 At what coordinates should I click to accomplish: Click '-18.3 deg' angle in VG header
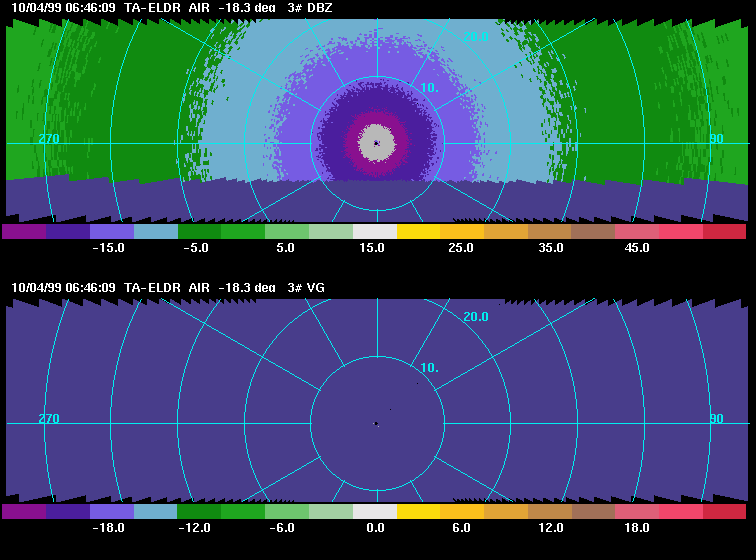click(x=247, y=287)
